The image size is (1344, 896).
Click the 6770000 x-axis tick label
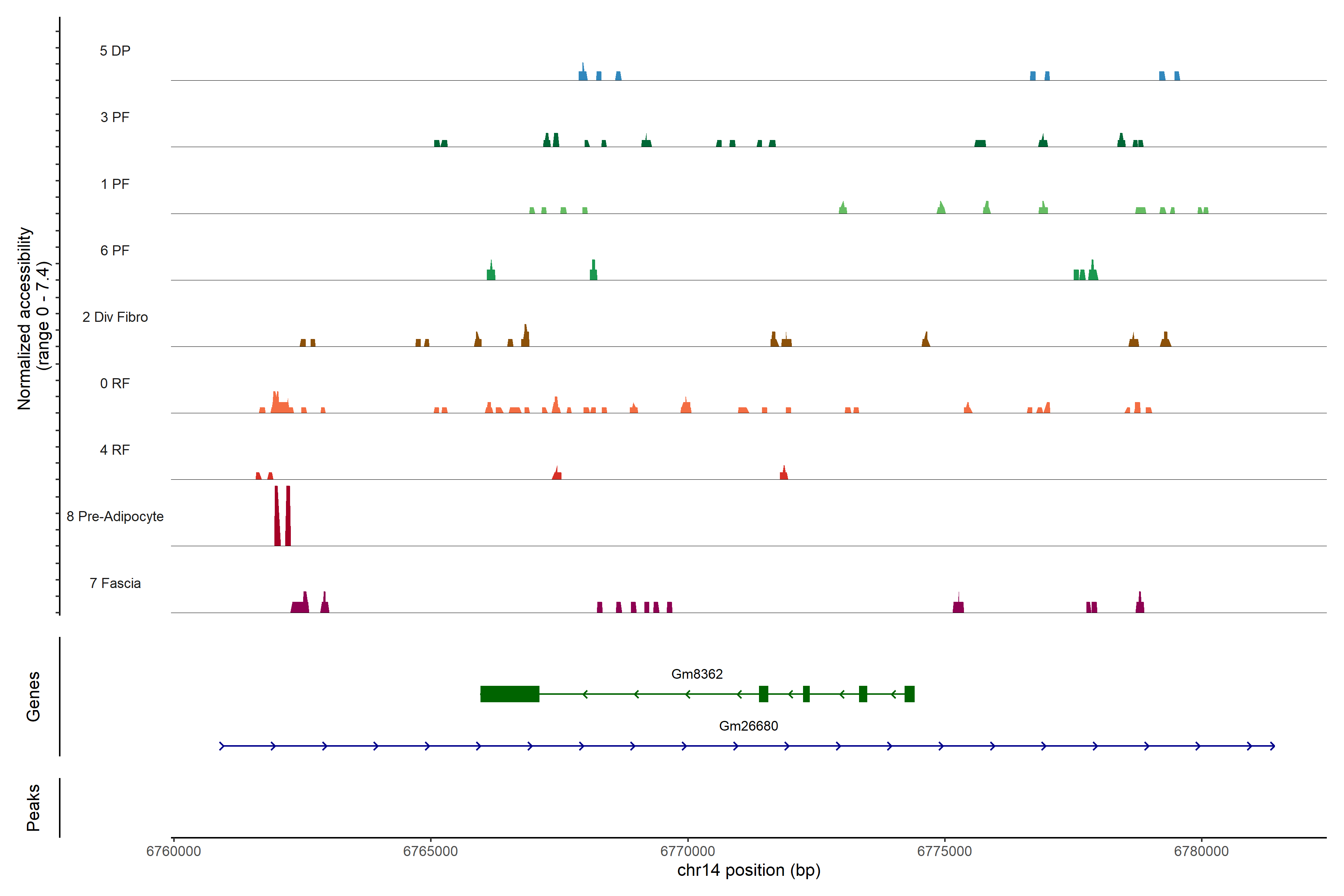click(x=687, y=852)
